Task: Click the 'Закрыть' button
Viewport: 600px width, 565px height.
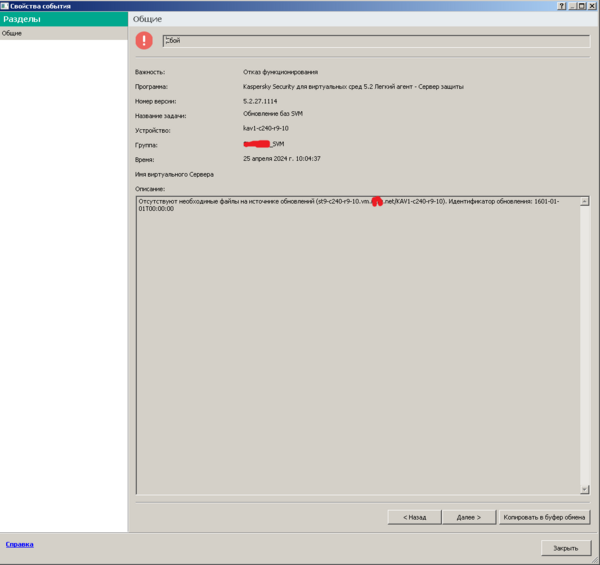Action: pos(566,548)
